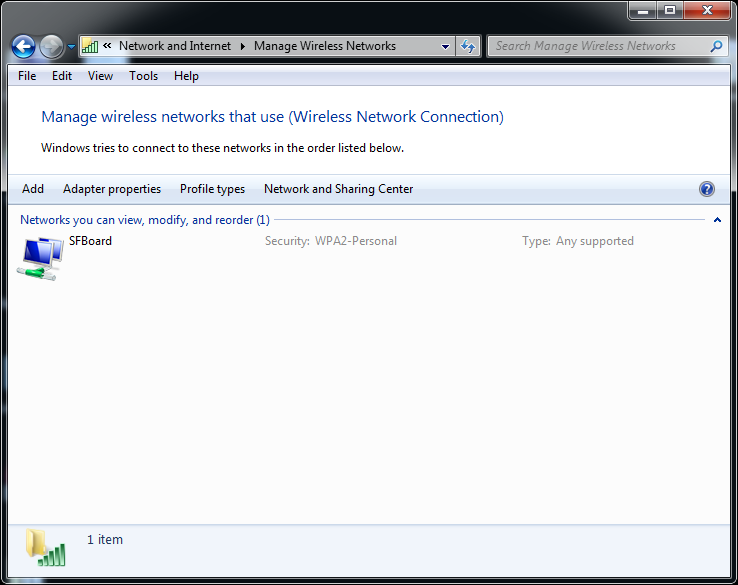Click Adapter properties in the toolbar

pos(112,189)
